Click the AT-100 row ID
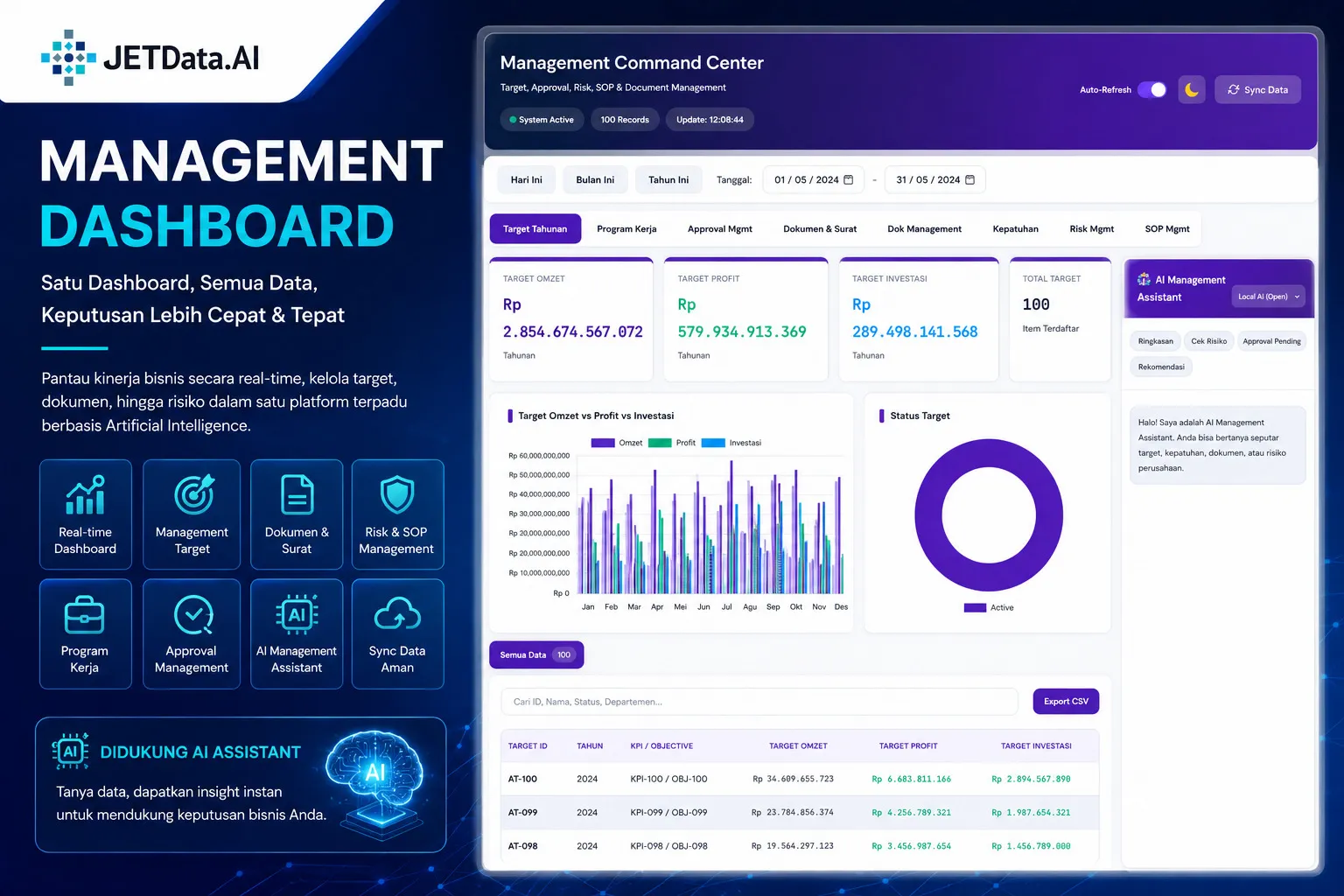This screenshot has height=896, width=1344. coord(522,779)
